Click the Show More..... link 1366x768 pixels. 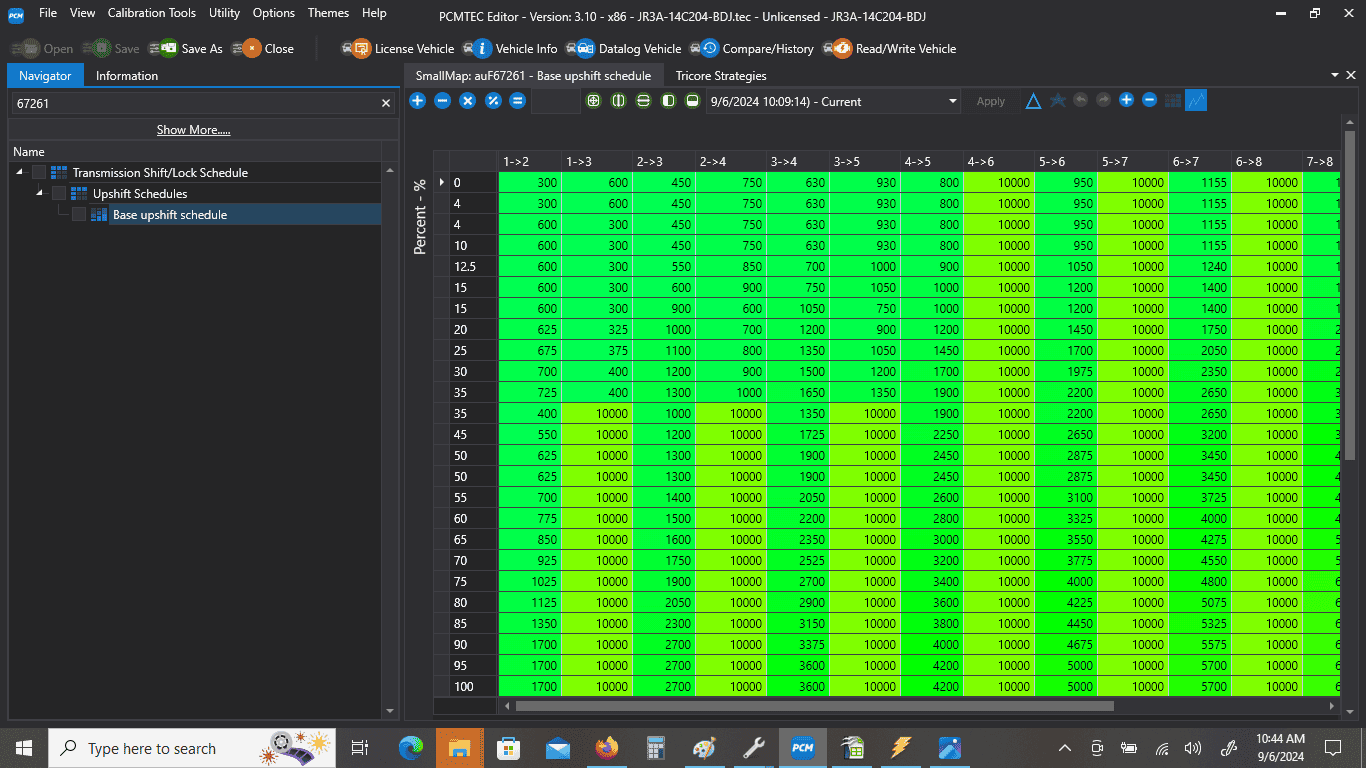[x=194, y=130]
